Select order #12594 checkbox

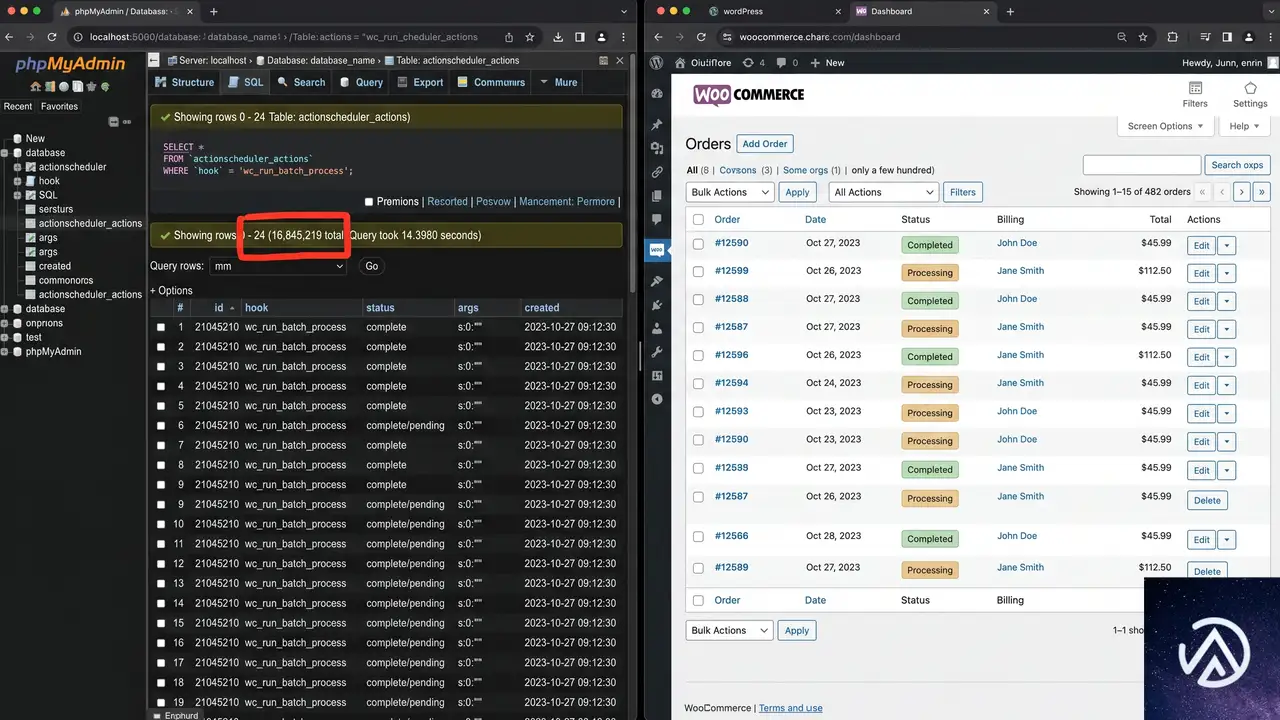tap(698, 383)
